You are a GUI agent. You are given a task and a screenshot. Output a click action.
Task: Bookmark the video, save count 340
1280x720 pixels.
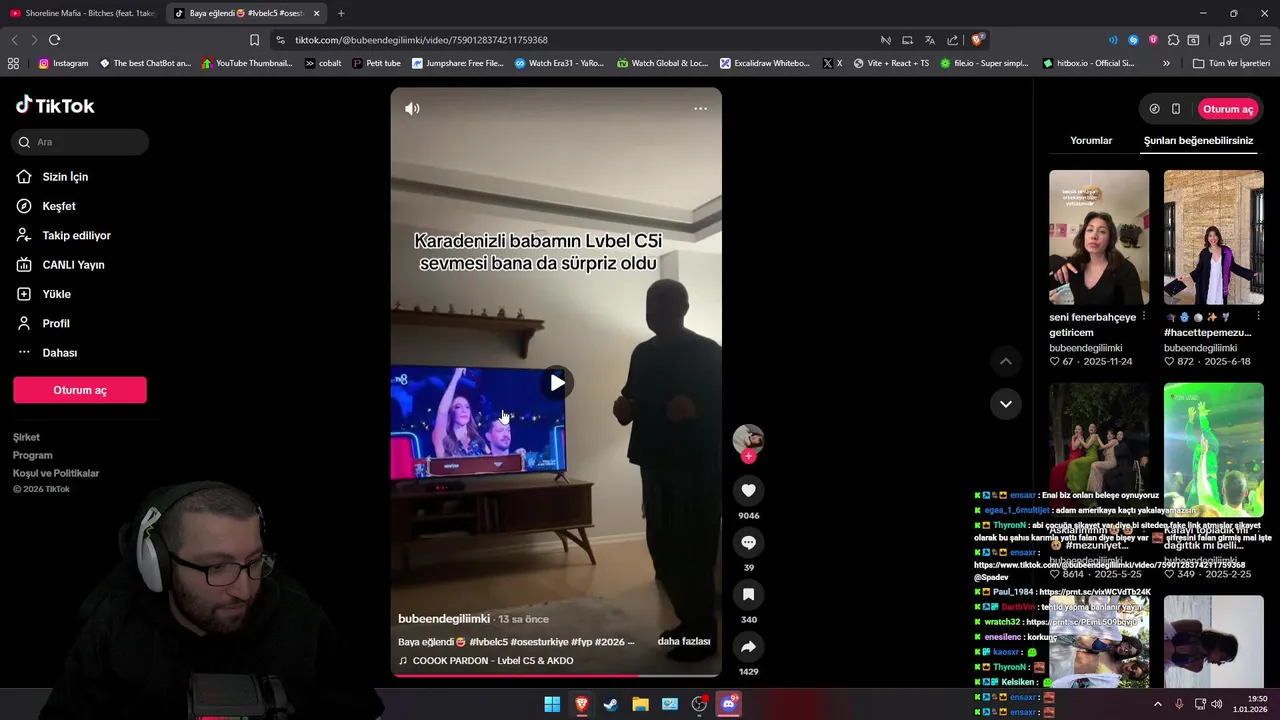[748, 594]
